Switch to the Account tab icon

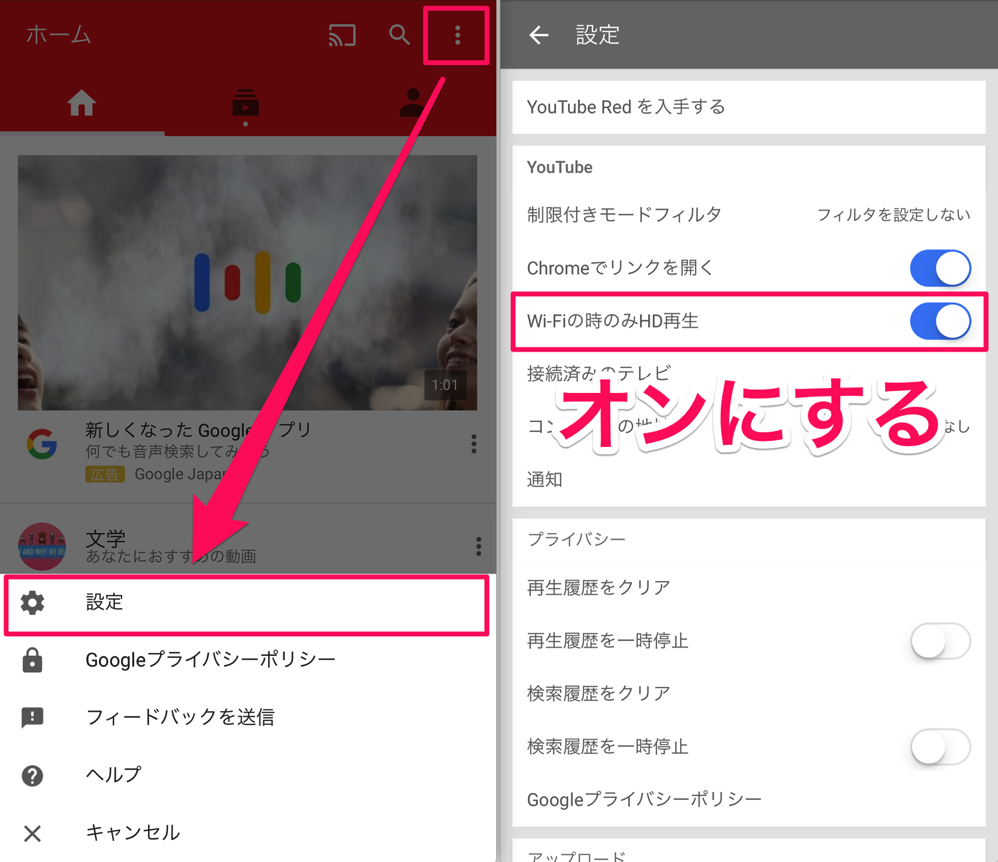coord(413,102)
